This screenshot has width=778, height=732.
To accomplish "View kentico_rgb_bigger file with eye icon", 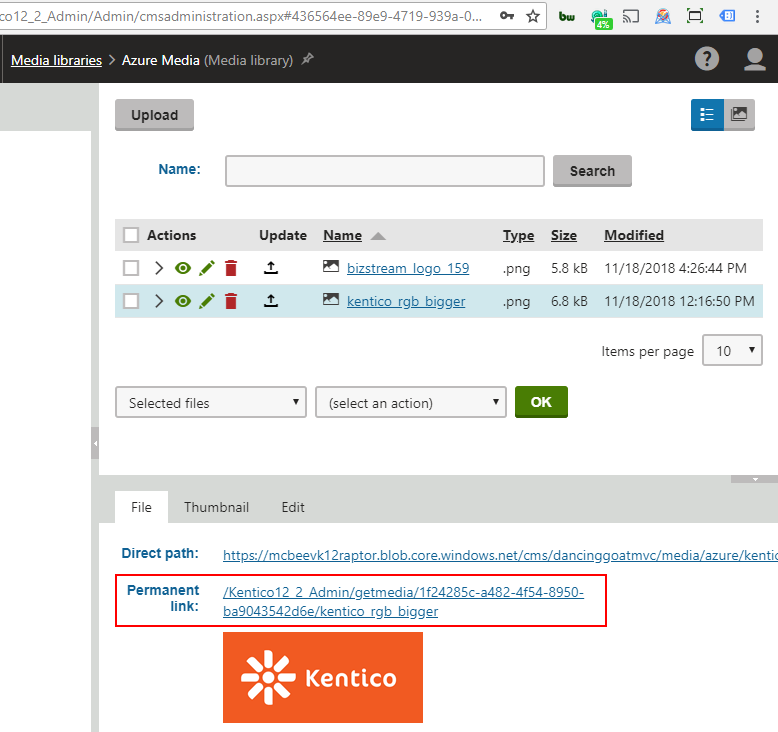I will (183, 301).
